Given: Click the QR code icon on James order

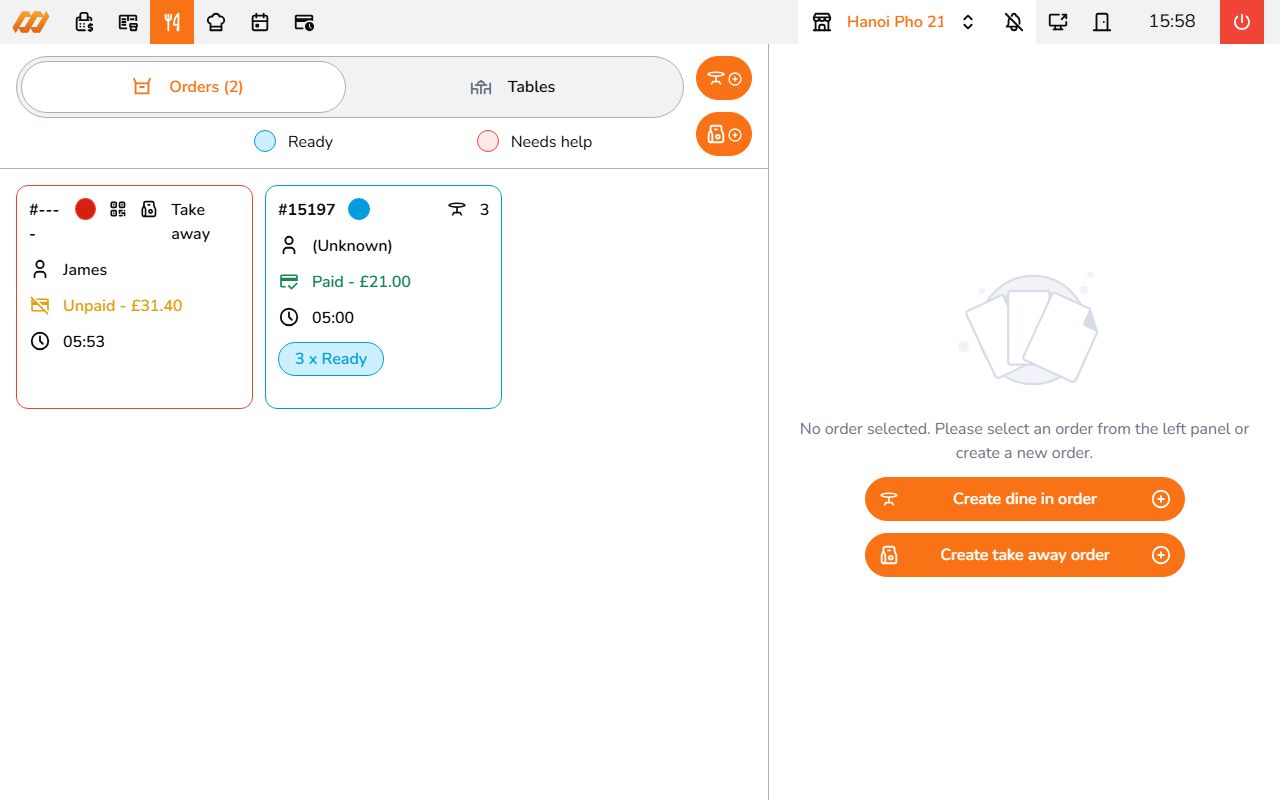Looking at the screenshot, I should coord(118,209).
